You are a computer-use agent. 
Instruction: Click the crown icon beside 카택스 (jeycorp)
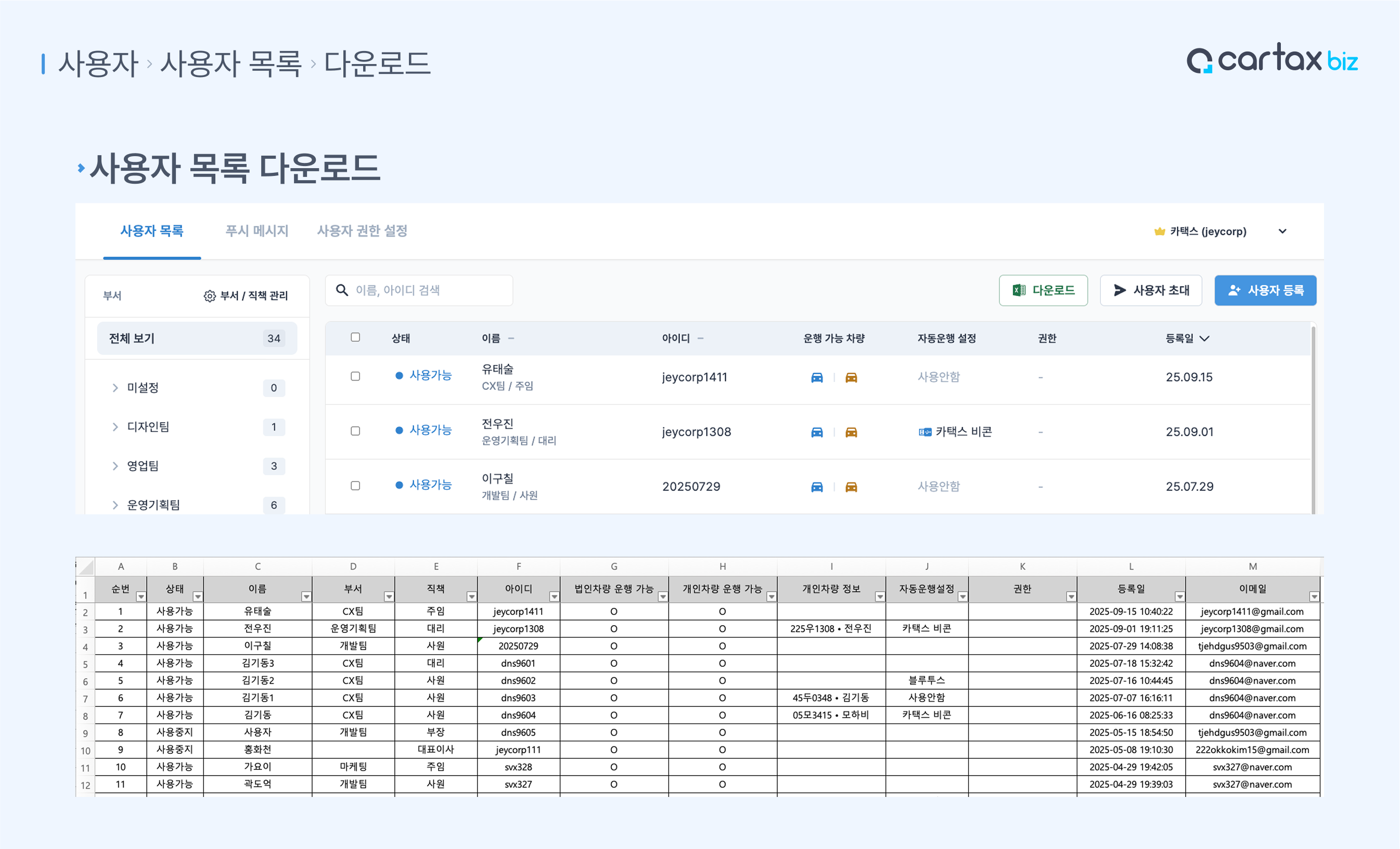[1159, 232]
